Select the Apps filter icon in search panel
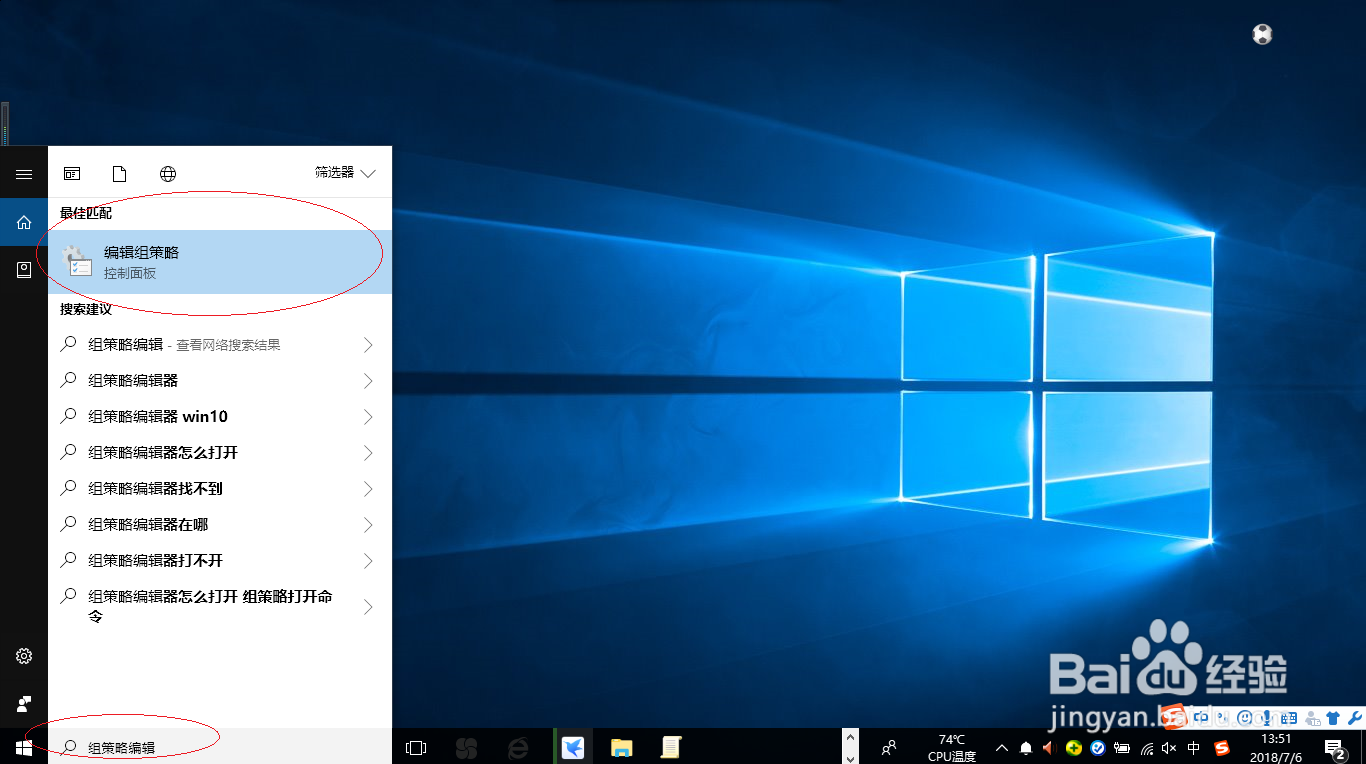The image size is (1366, 764). 71,172
